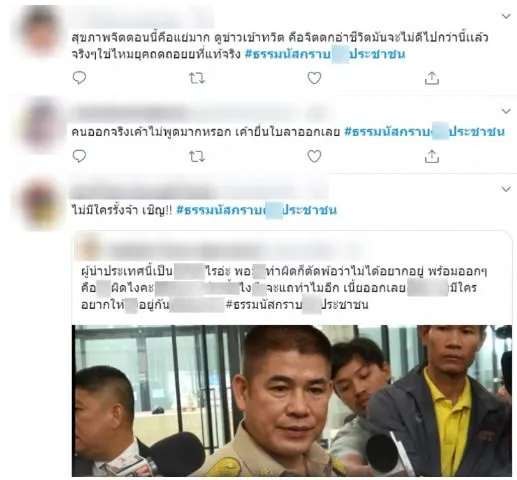Reply to the second tweet about resigning
Screen dimensions: 517x480
[x=79, y=156]
